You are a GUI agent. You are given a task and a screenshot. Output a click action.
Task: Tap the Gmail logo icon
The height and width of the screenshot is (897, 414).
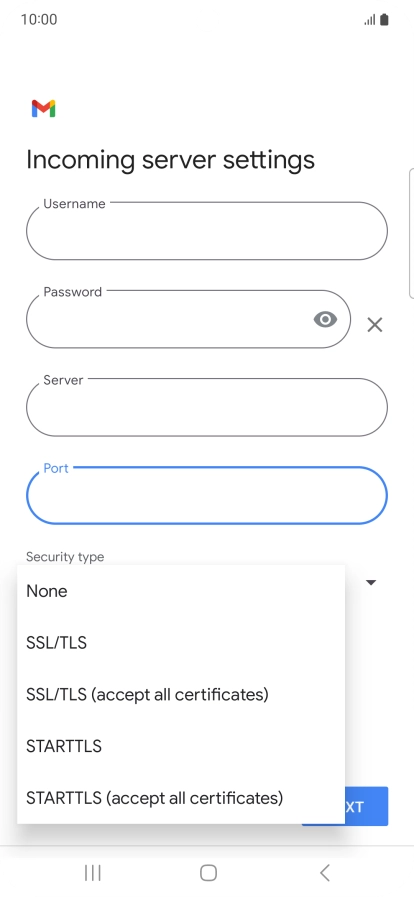(x=43, y=109)
